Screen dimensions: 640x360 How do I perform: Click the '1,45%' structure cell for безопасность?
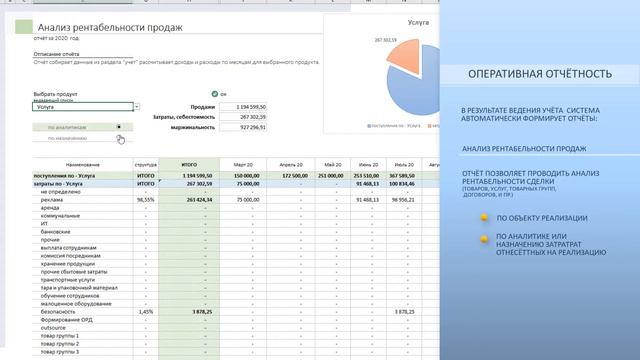[146, 311]
